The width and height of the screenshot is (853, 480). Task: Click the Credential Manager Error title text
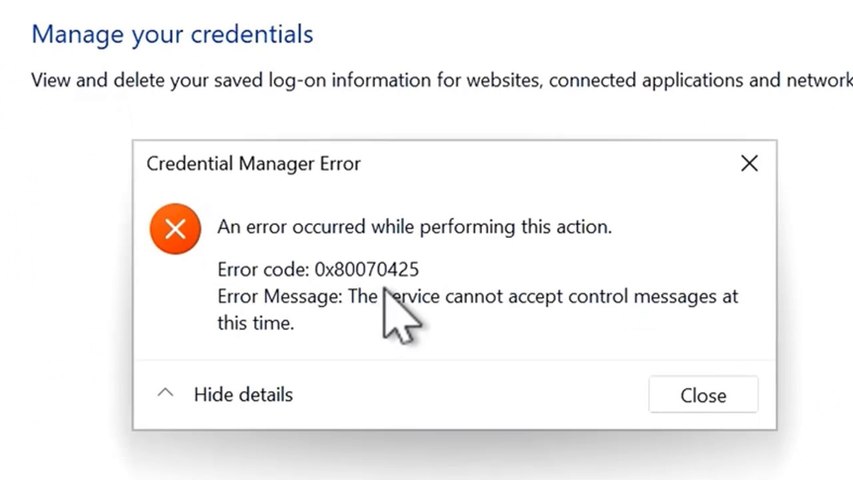click(253, 163)
